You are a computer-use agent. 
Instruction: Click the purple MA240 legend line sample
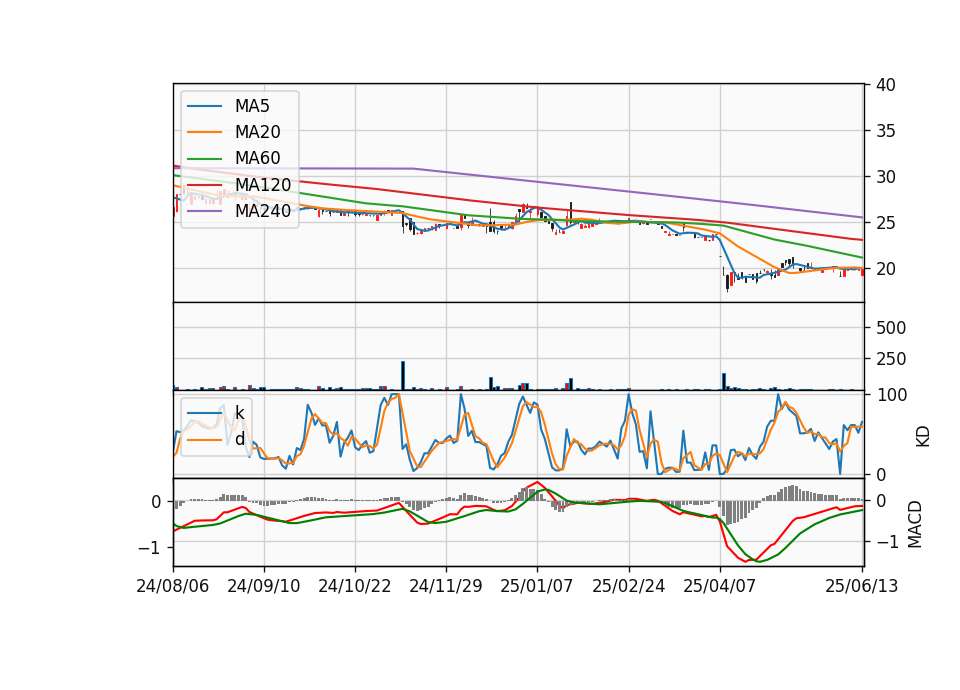(x=204, y=211)
